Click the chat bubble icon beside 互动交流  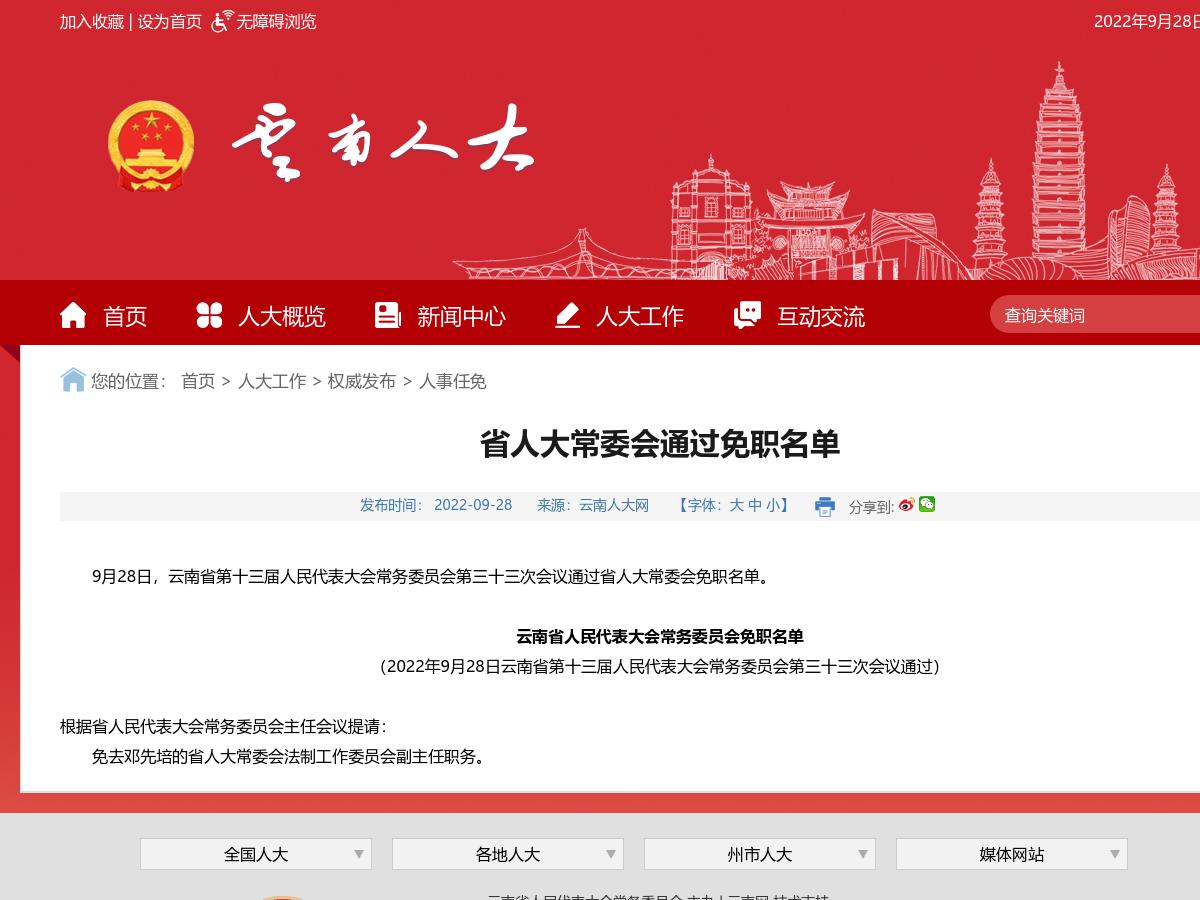(x=747, y=315)
